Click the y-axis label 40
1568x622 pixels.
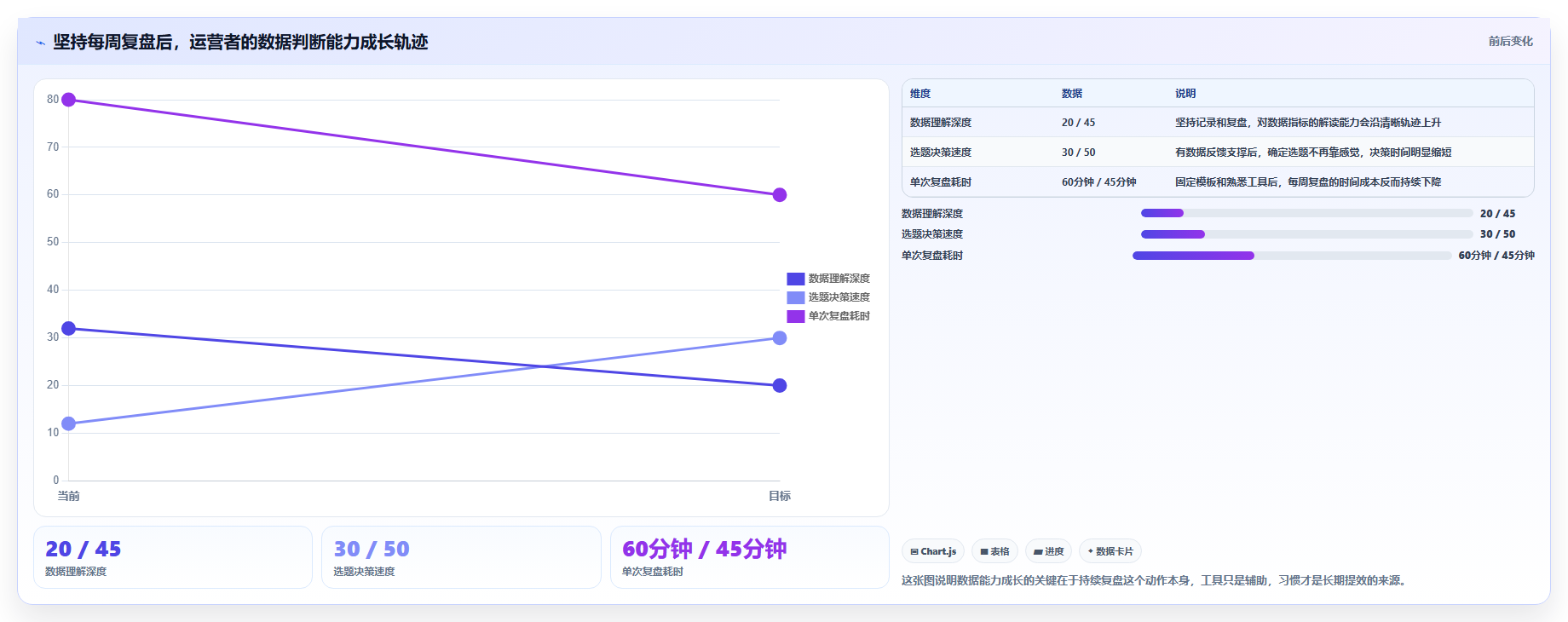pos(53,290)
